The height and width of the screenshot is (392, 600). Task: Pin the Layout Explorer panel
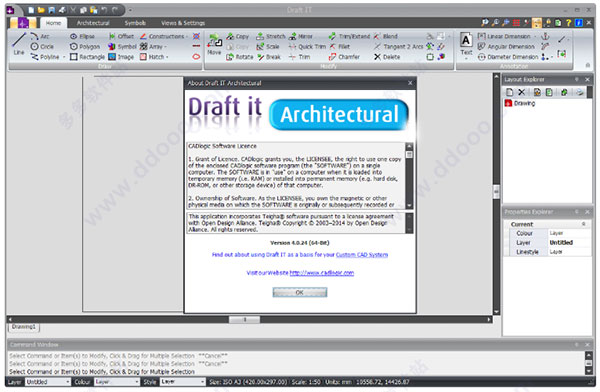pyautogui.click(x=577, y=79)
